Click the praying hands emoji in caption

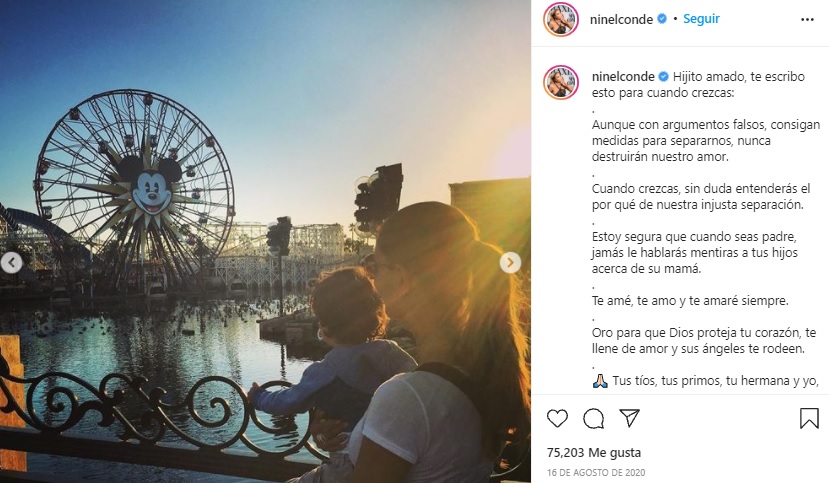[600, 381]
